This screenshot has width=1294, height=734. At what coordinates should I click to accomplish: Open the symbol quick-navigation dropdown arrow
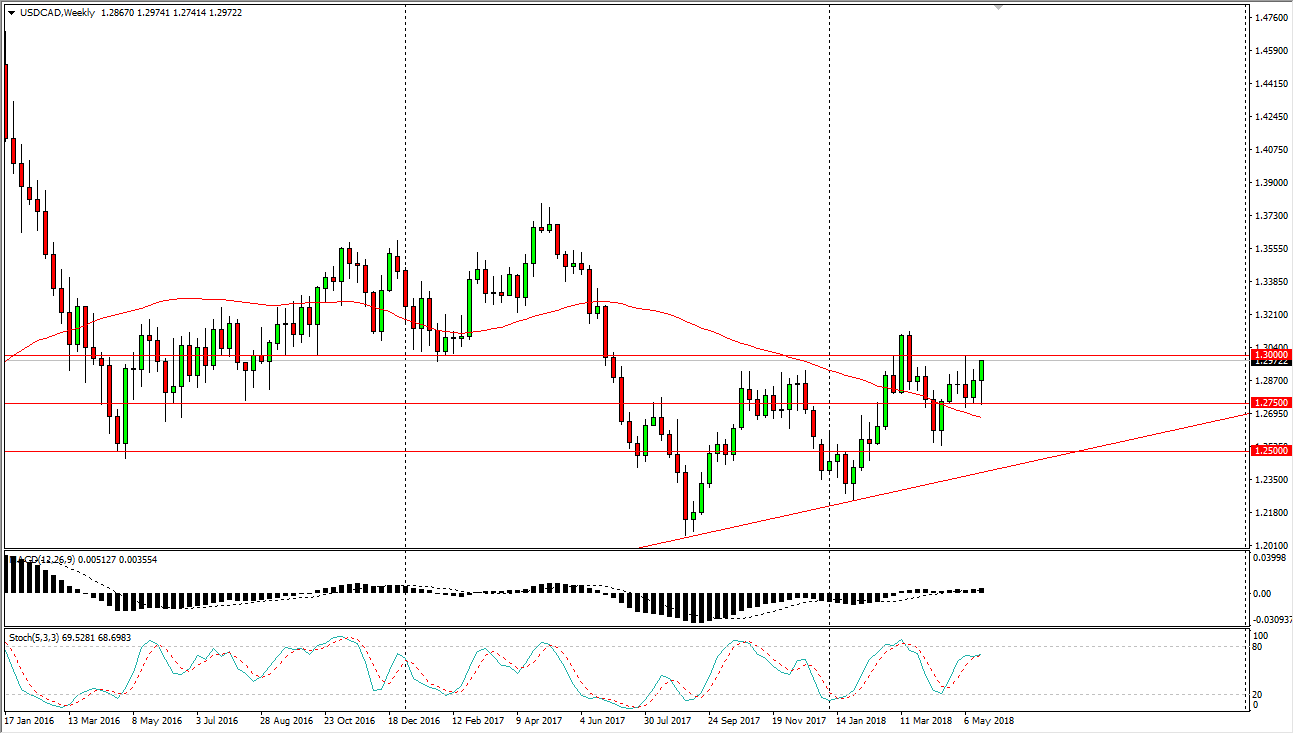pyautogui.click(x=11, y=13)
